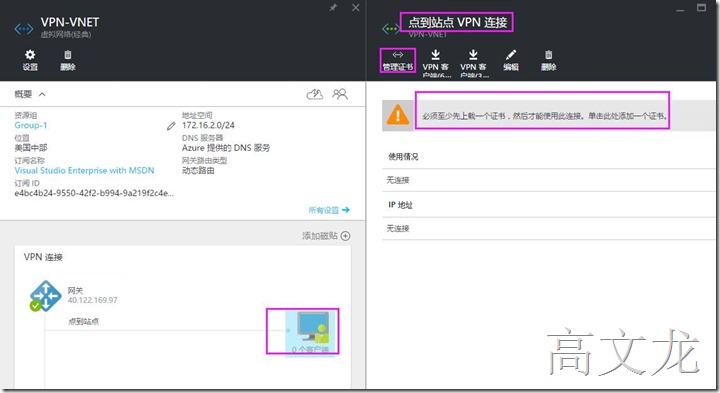Click the VPN-VNET virtual network icon

(23, 29)
